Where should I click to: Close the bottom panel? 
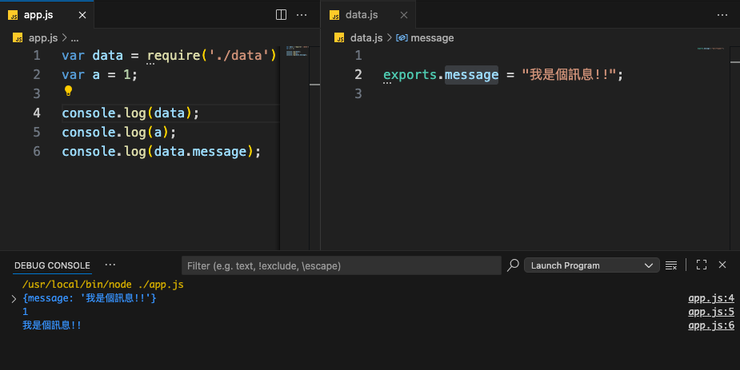pyautogui.click(x=722, y=265)
